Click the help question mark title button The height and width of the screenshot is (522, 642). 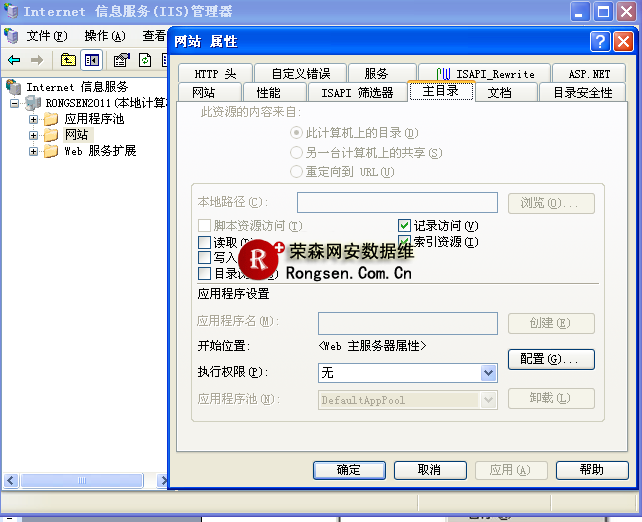pyautogui.click(x=600, y=41)
